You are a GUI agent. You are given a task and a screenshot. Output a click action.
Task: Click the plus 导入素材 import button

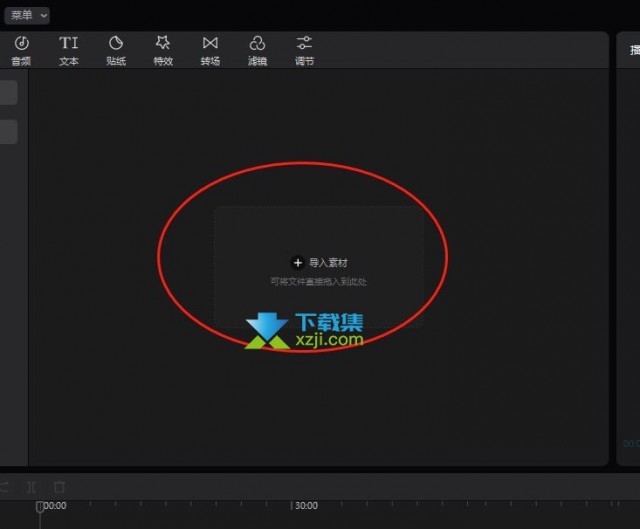tap(319, 263)
